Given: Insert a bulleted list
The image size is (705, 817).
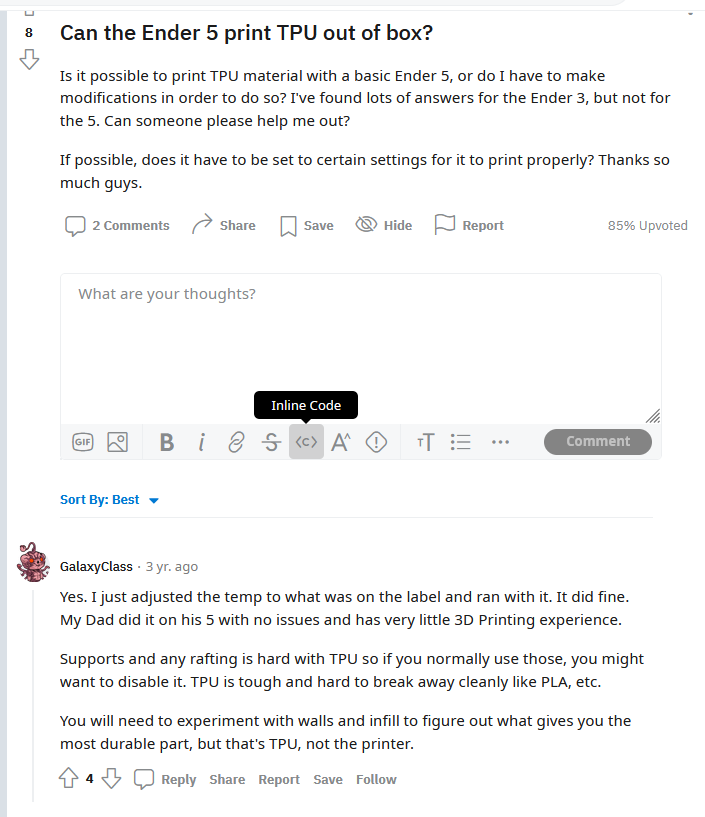Looking at the screenshot, I should tap(460, 442).
